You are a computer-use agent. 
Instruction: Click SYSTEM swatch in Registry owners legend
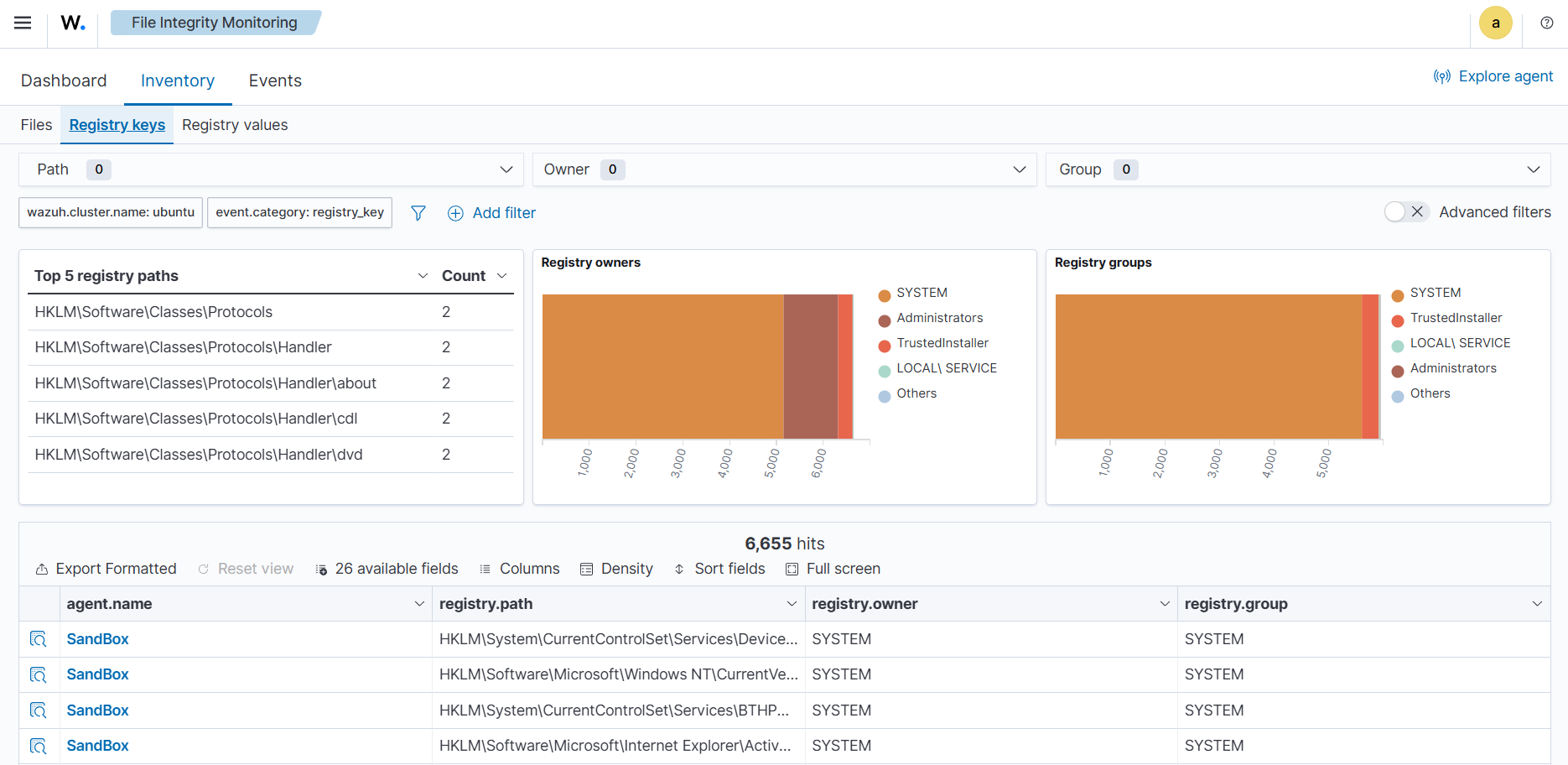click(884, 295)
